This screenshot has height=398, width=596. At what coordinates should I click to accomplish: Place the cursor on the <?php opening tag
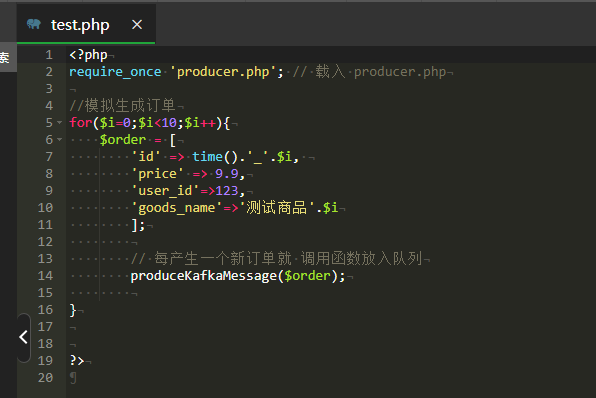tap(89, 55)
